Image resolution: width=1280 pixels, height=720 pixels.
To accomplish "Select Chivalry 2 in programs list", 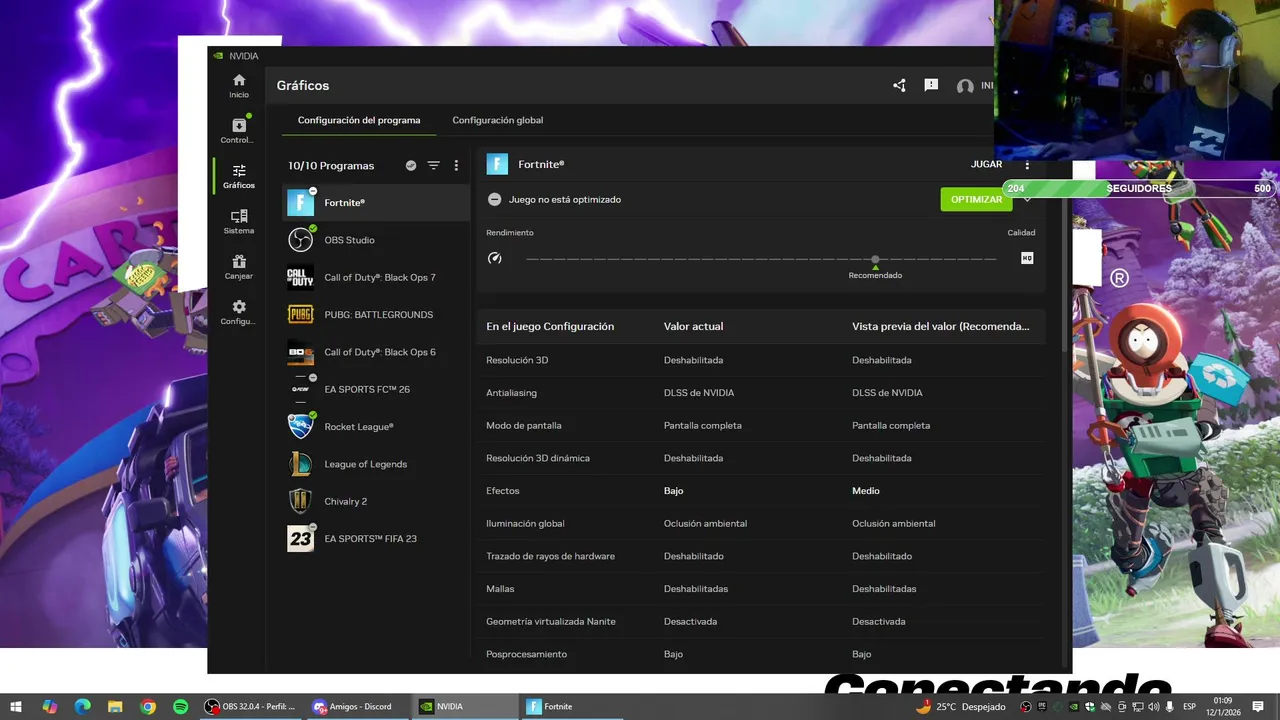I will tap(376, 501).
